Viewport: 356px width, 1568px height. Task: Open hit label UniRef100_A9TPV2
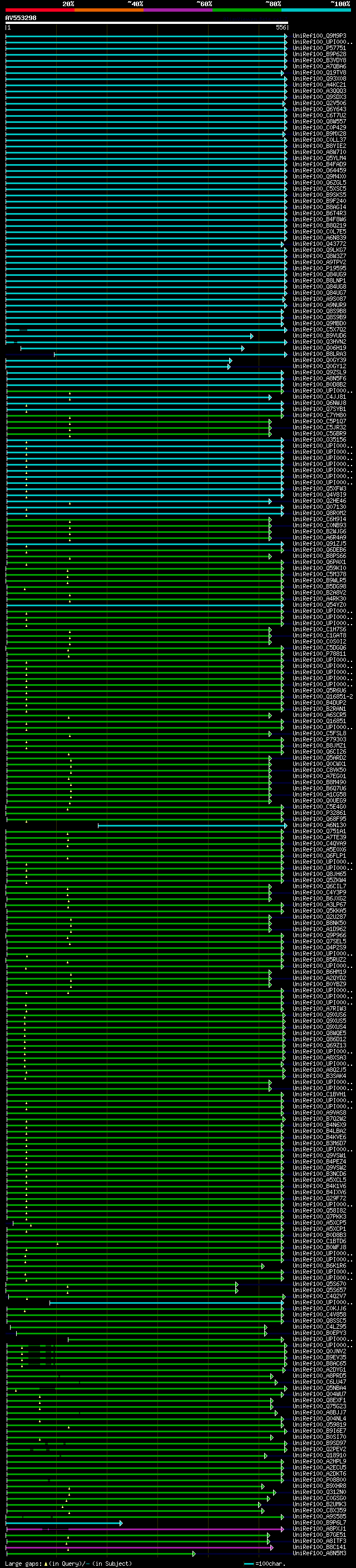319,263
